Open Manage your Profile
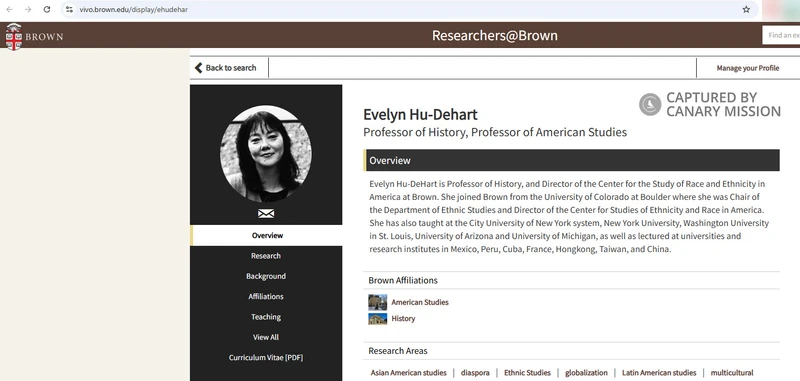This screenshot has height=381, width=800. [747, 68]
